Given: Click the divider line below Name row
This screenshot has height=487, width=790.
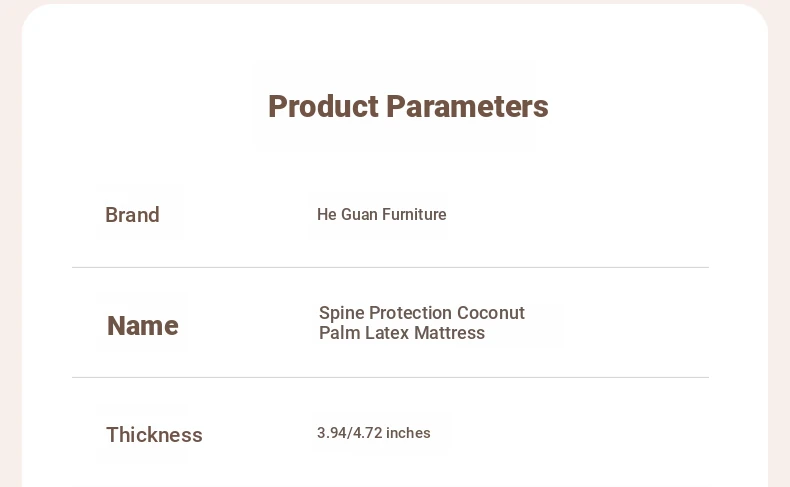Looking at the screenshot, I should [390, 377].
